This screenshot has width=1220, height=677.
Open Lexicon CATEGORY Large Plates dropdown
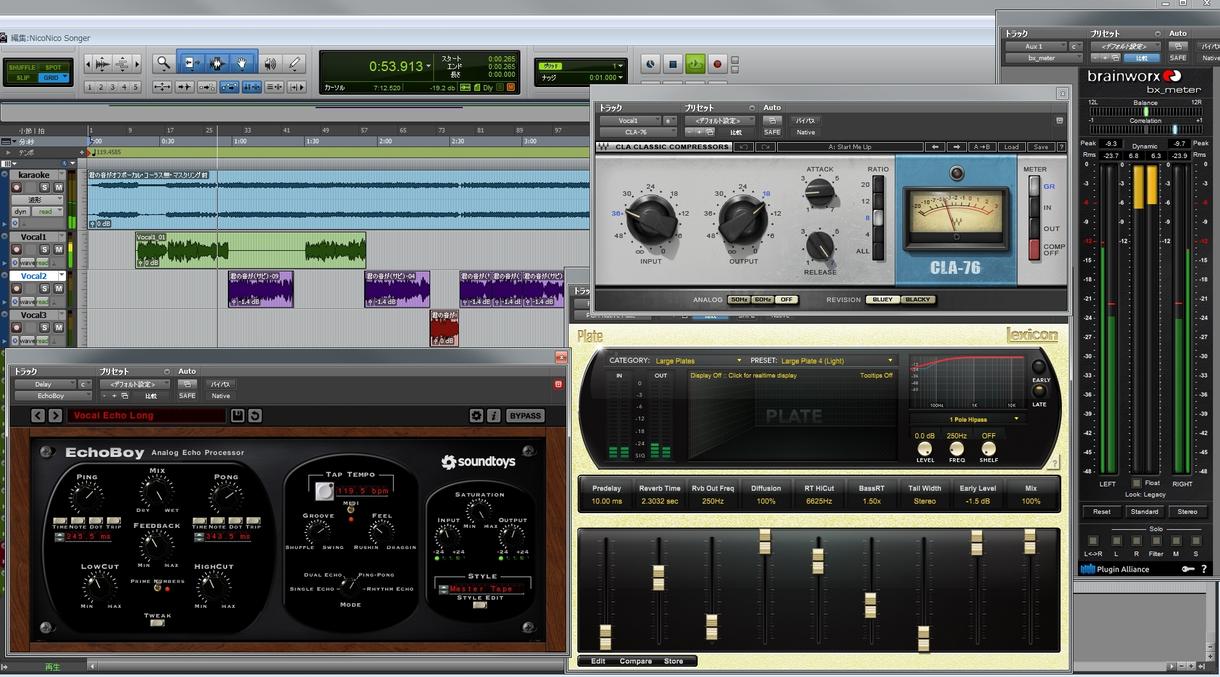[699, 360]
